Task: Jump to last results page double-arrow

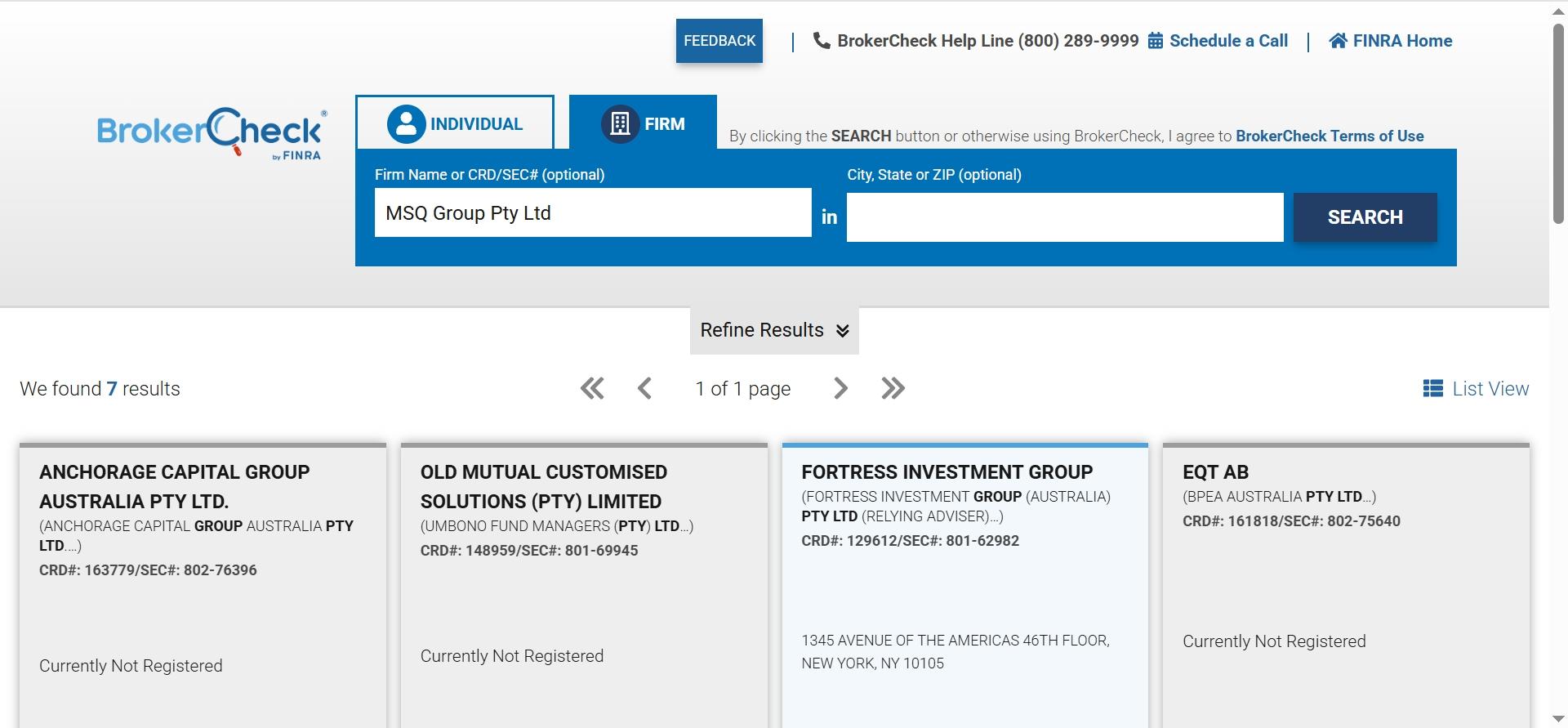Action: click(893, 388)
